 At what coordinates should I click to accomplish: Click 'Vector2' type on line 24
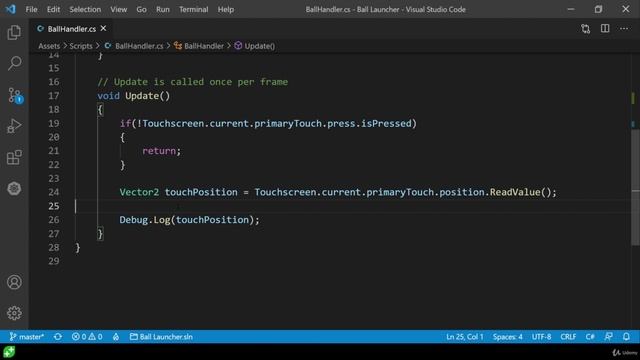[x=139, y=192]
